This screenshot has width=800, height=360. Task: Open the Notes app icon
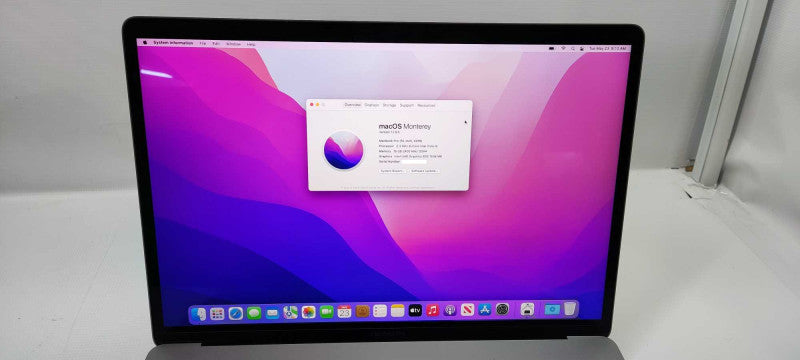point(397,311)
